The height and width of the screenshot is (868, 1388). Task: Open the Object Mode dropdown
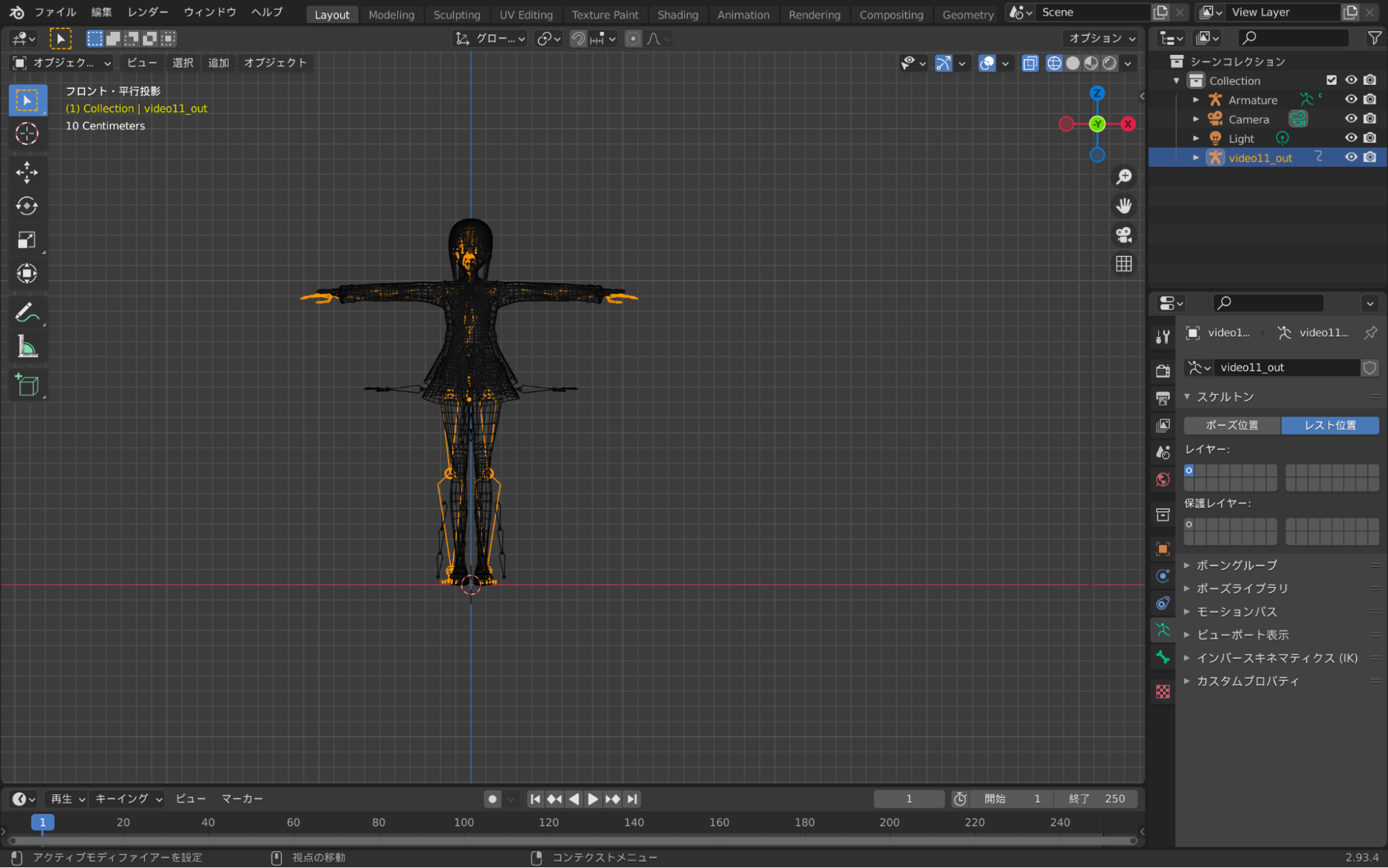(x=62, y=63)
